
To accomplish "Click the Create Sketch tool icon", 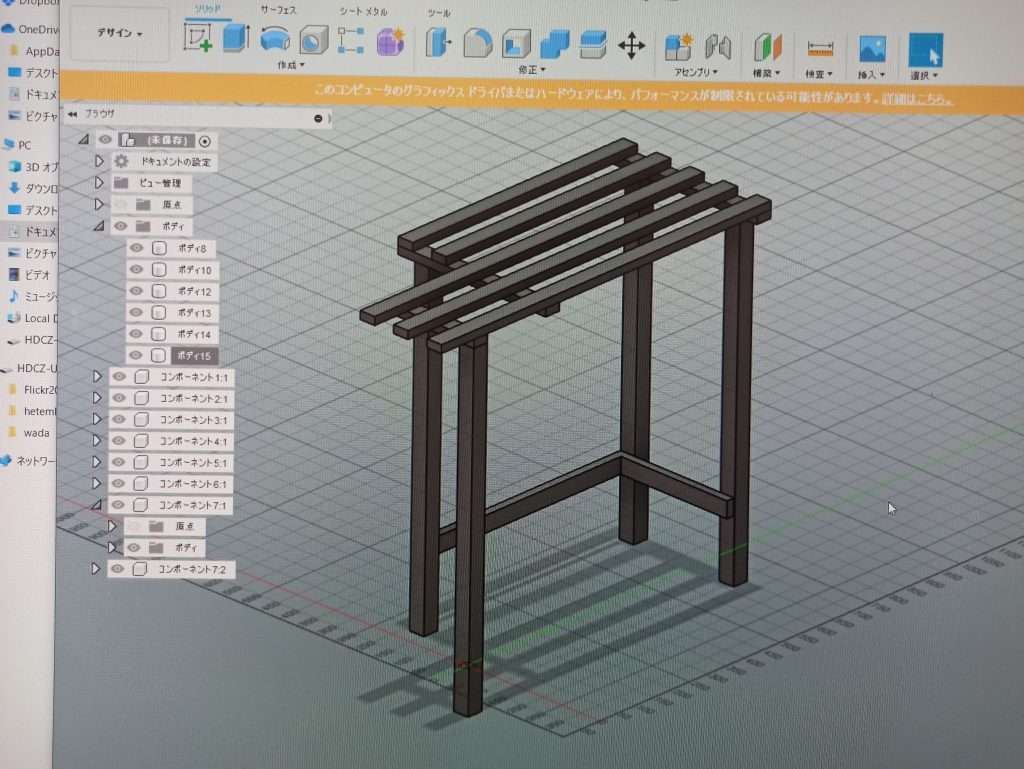I will tap(197, 39).
